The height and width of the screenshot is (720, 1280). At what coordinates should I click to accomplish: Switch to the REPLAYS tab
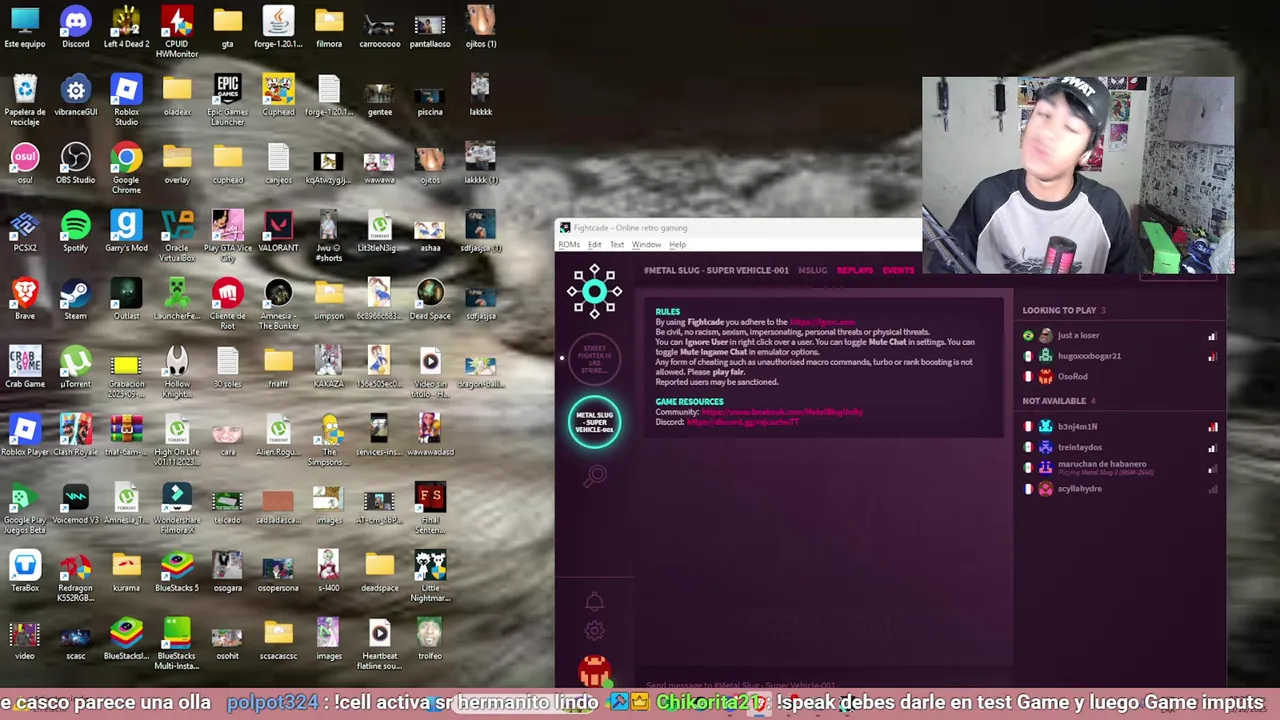point(854,271)
